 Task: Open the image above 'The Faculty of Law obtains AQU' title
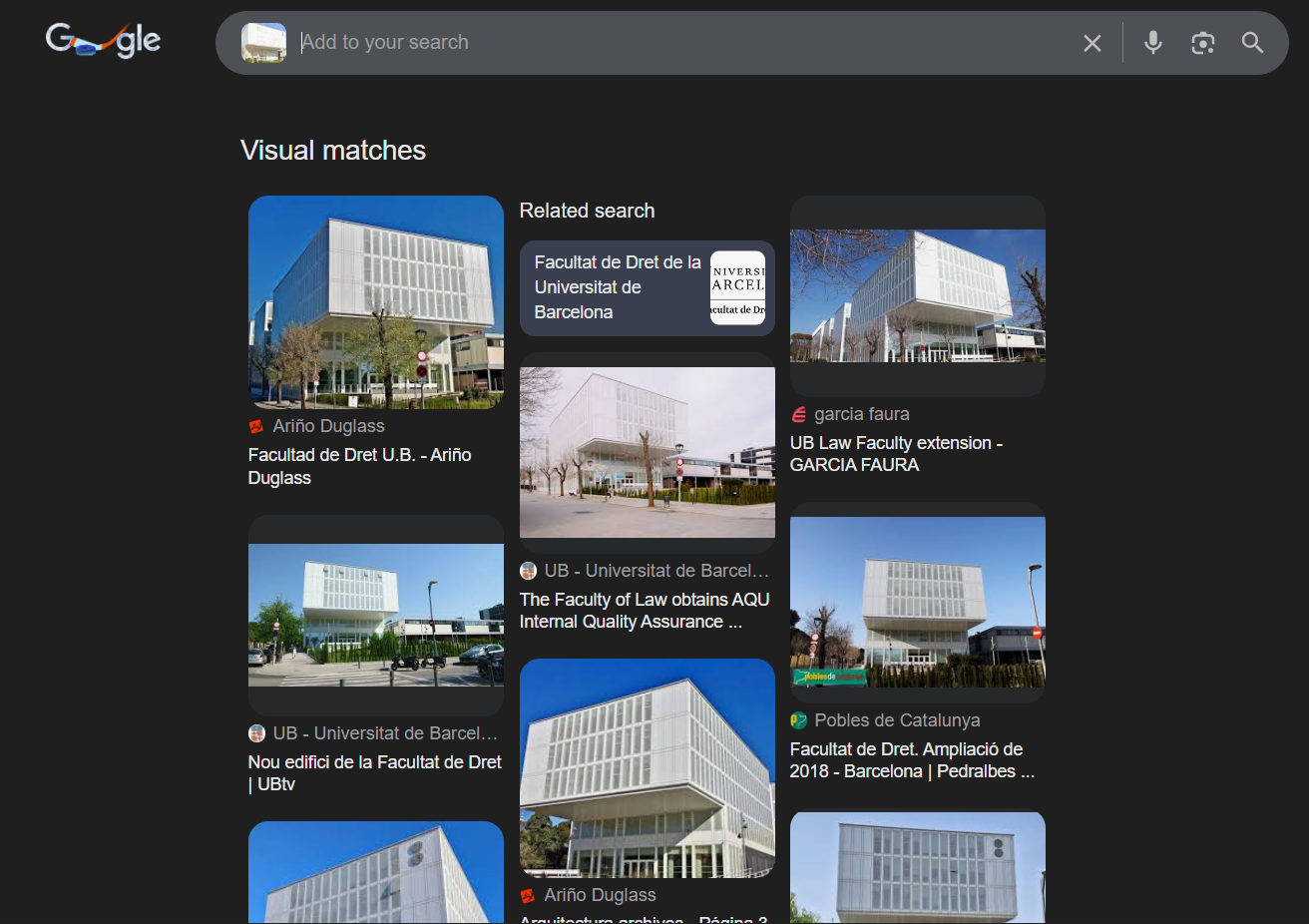point(648,453)
